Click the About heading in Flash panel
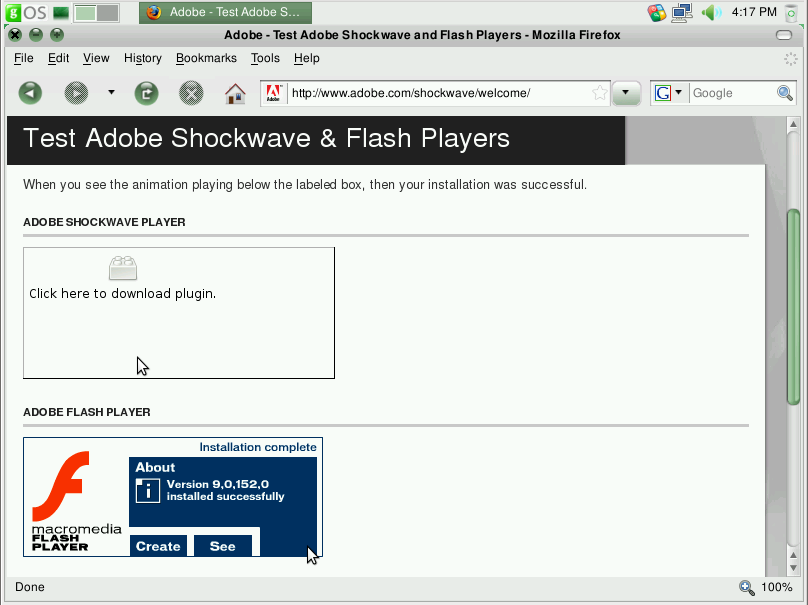The image size is (808, 605). tap(155, 467)
